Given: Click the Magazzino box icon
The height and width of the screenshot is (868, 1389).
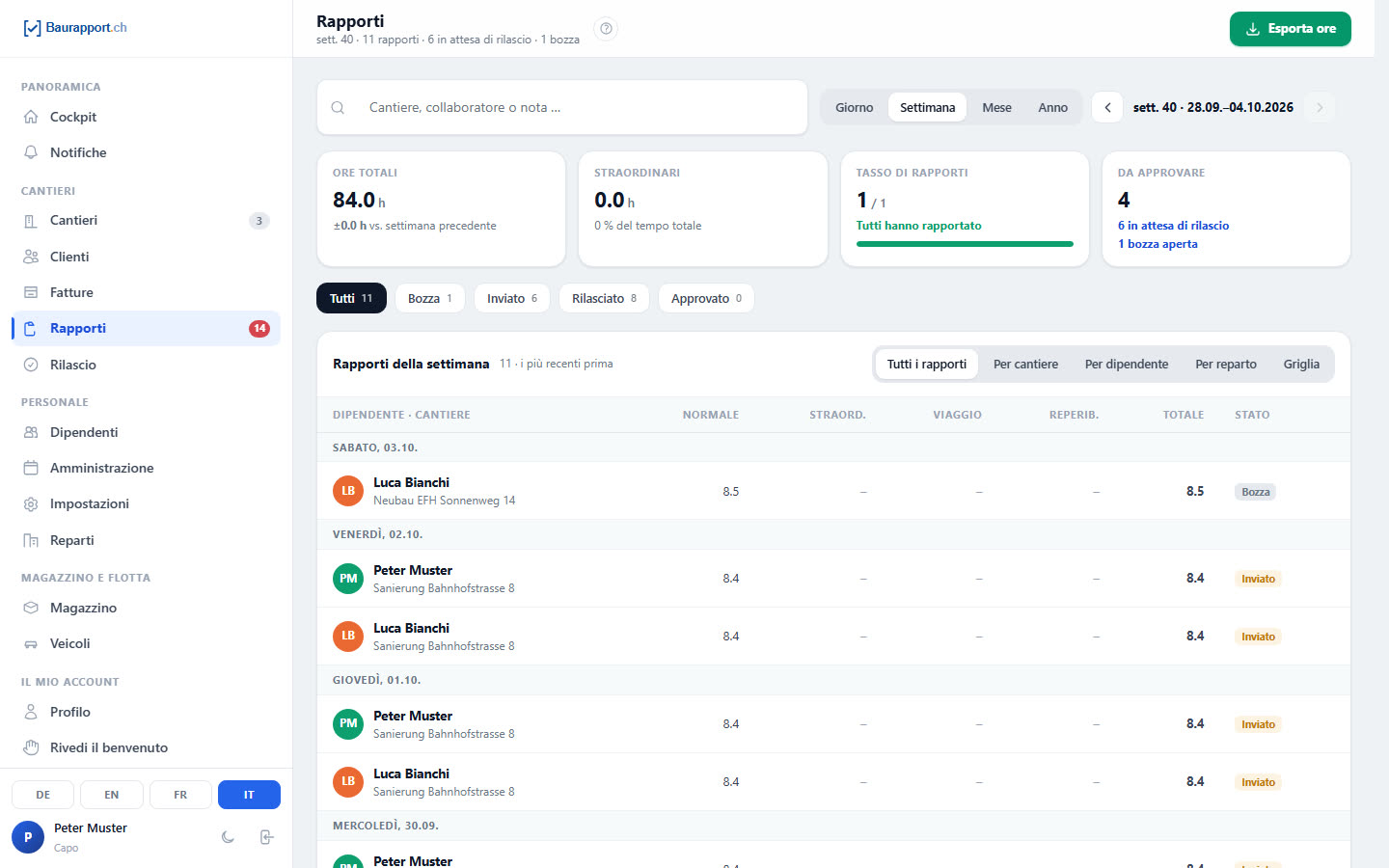Looking at the screenshot, I should (x=31, y=608).
